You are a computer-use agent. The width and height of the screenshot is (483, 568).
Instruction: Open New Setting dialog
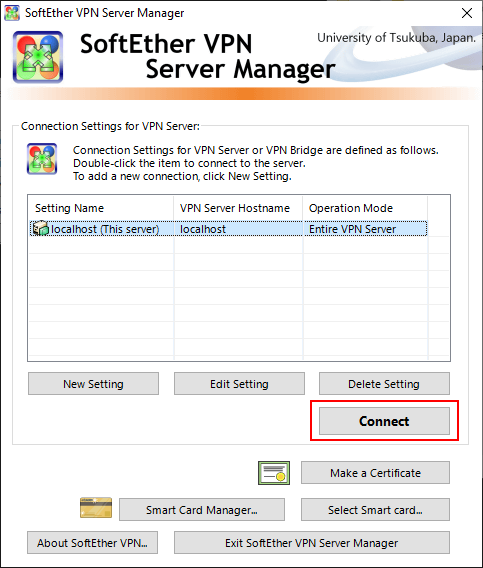click(93, 384)
